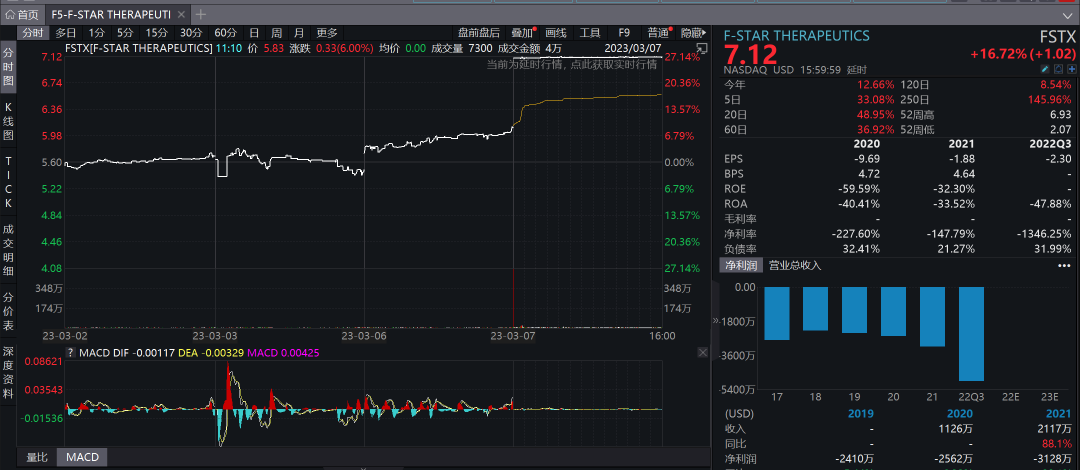Select the 15分 timeframe button
This screenshot has width=1080, height=470.
tap(157, 33)
